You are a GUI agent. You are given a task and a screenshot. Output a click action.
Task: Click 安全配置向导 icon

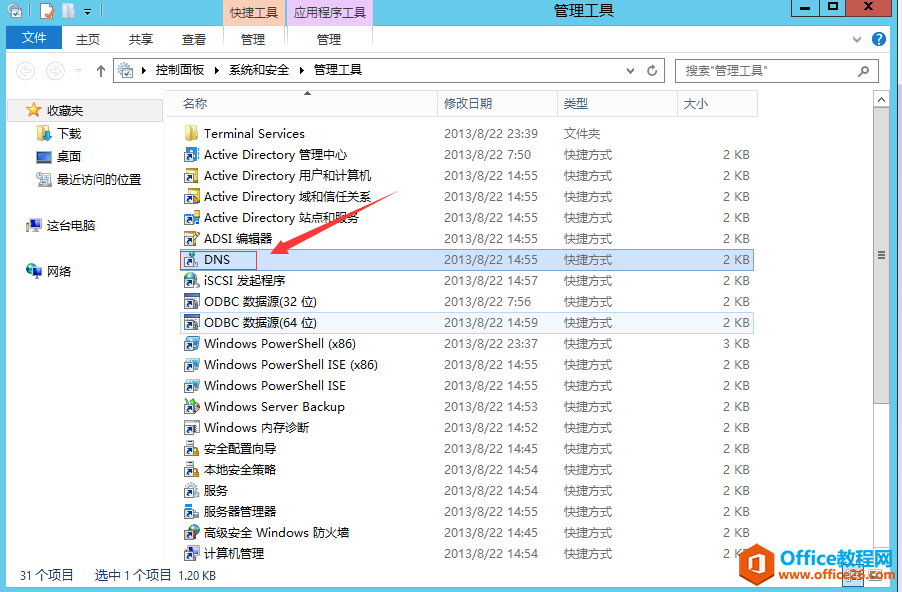(191, 449)
